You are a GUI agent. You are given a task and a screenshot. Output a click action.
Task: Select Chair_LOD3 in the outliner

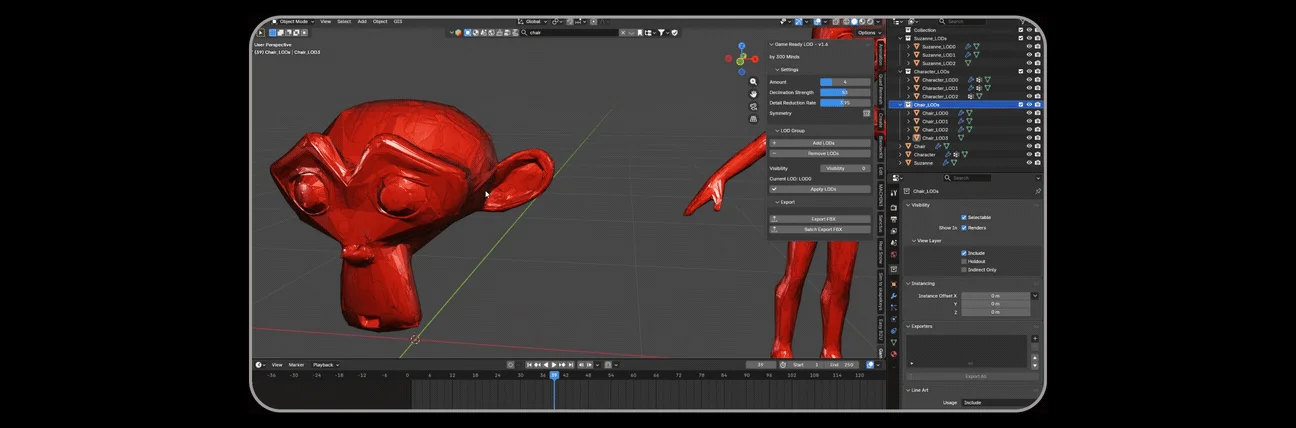[935, 137]
